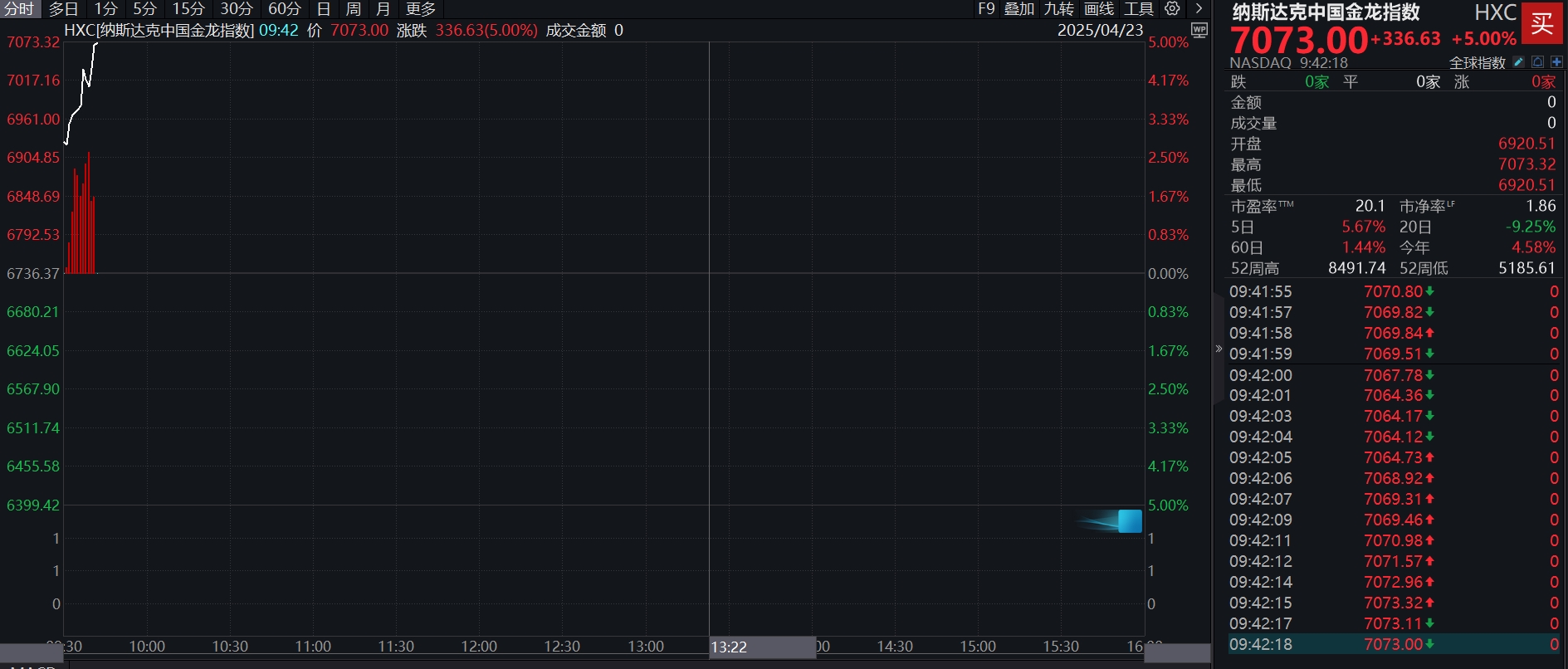Click the 今年 change 4.58%

(1533, 247)
